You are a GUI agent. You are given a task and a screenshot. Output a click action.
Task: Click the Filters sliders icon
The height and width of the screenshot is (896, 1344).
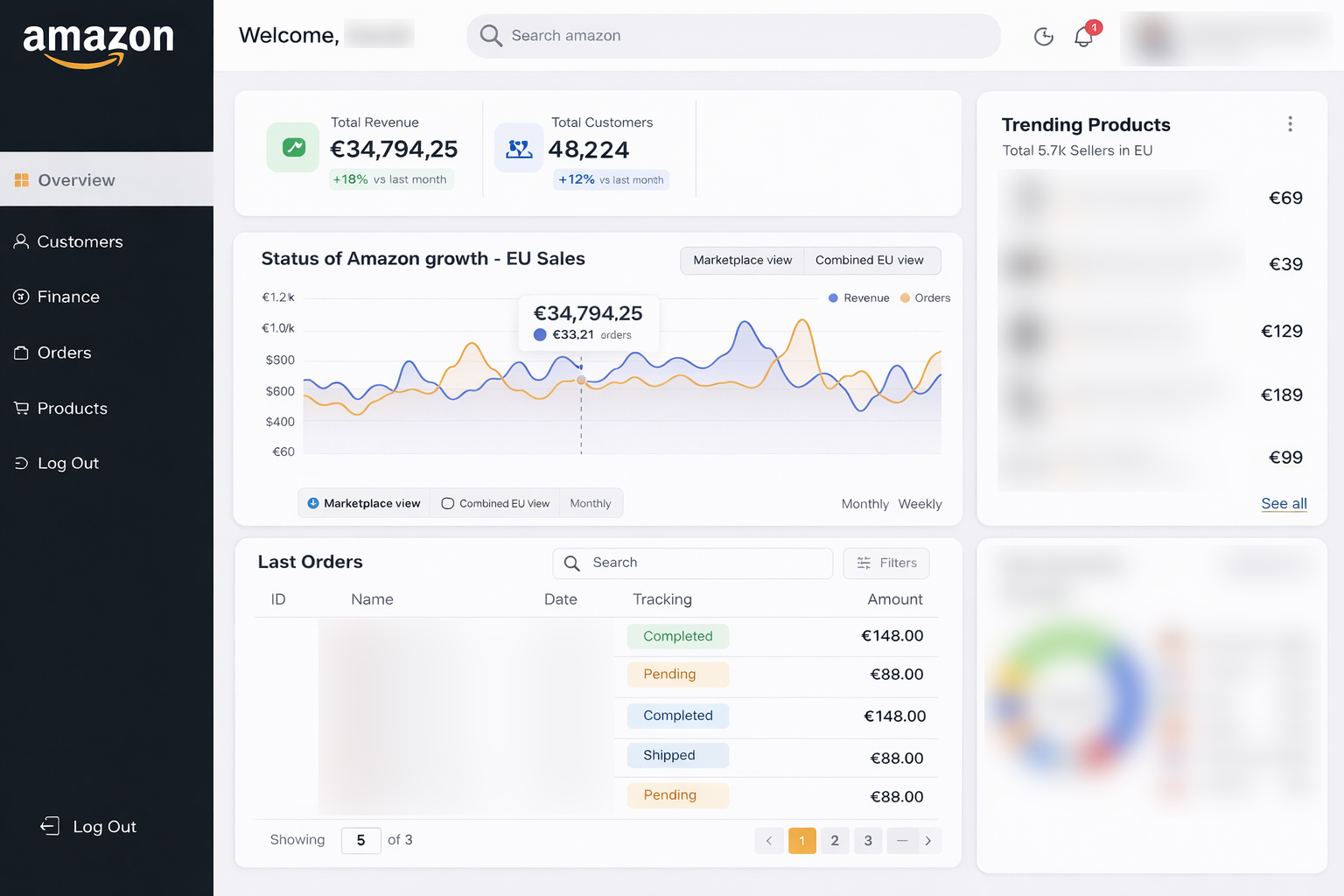tap(864, 563)
